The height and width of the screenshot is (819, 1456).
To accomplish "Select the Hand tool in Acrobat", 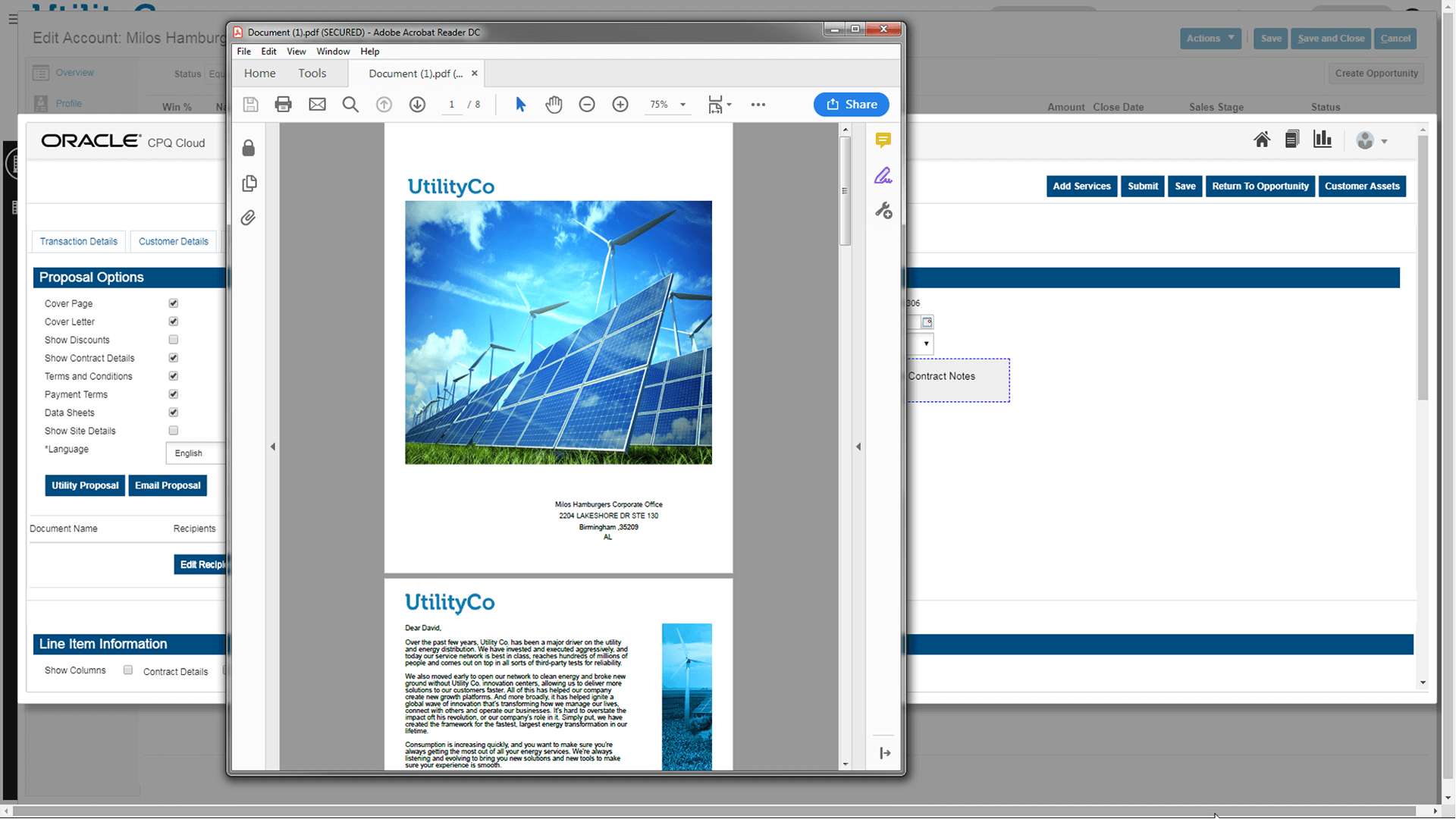I will [x=554, y=104].
